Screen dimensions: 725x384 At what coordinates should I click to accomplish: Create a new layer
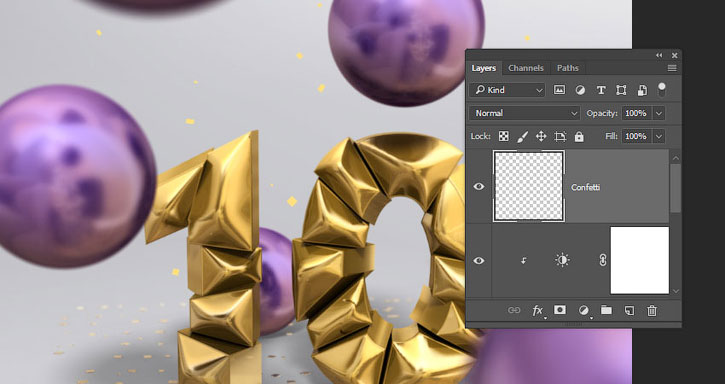coord(629,311)
